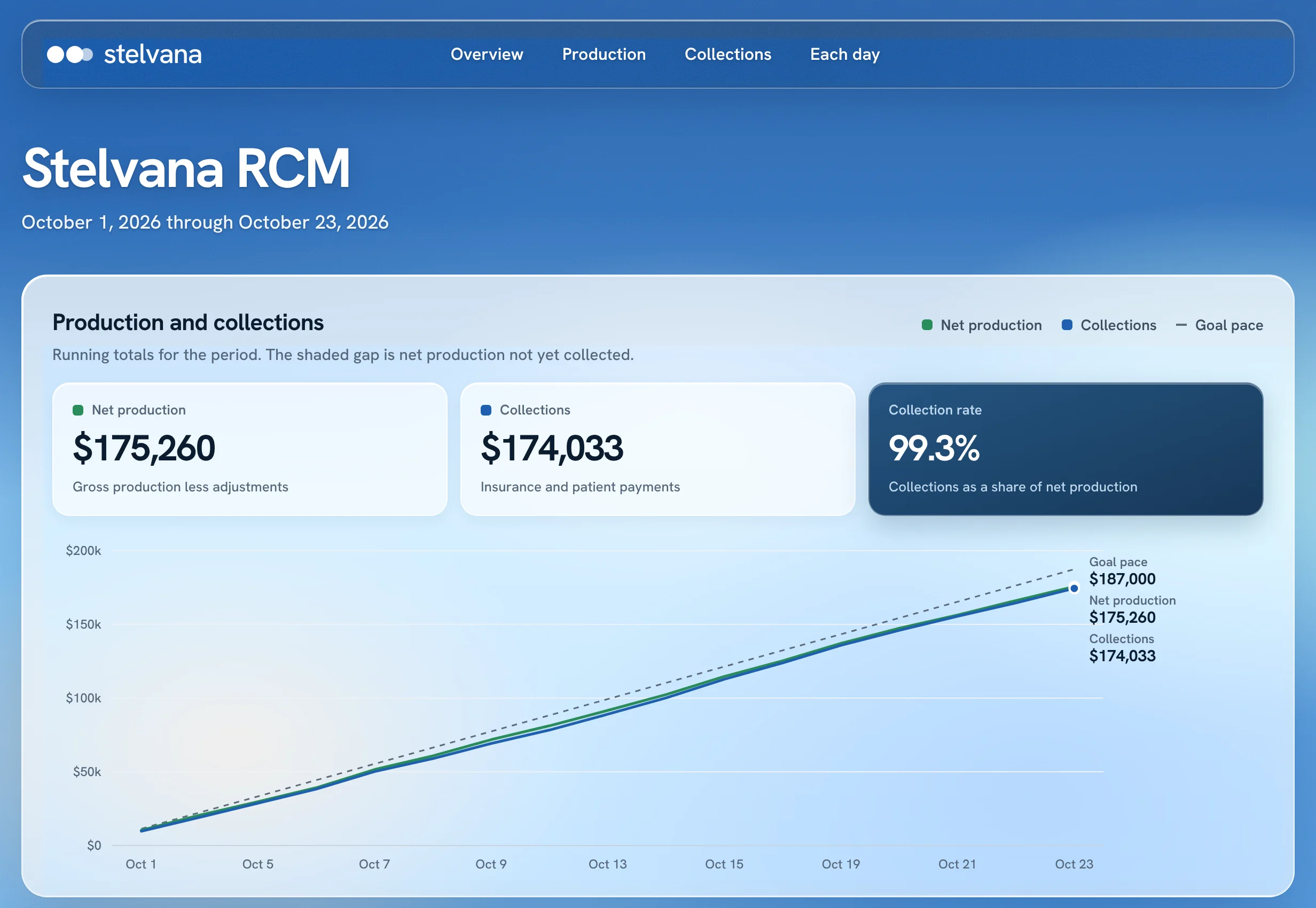Viewport: 1316px width, 908px height.
Task: Click the blue Collections legend swatch
Action: coord(1067,325)
